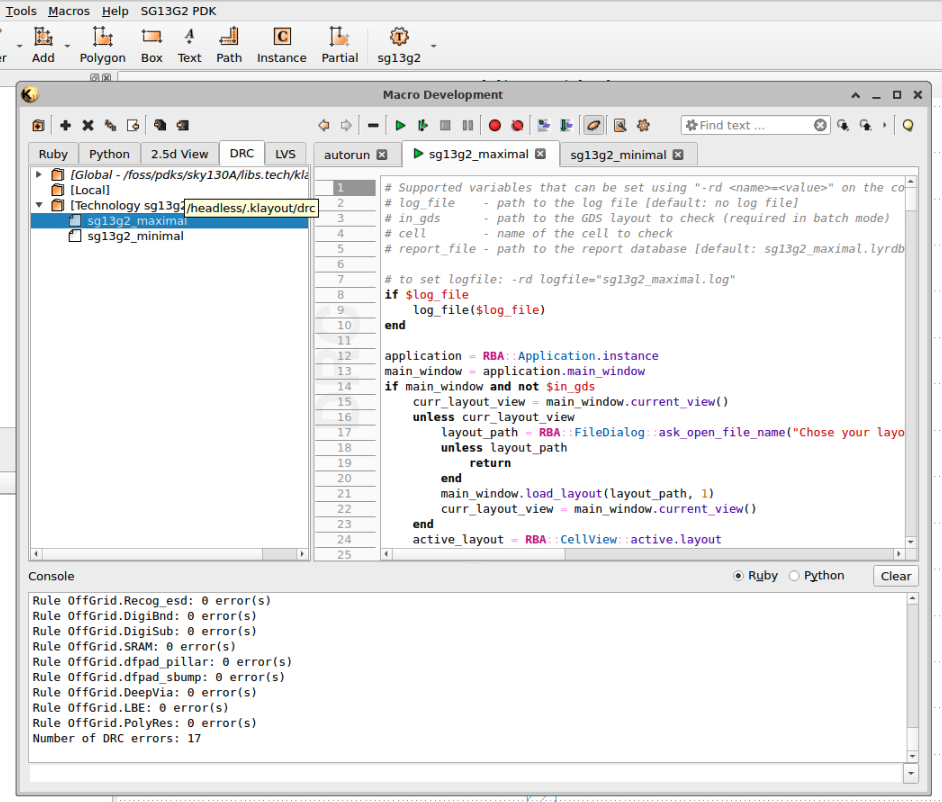Open the SG13G2 PDK menu

[x=178, y=11]
